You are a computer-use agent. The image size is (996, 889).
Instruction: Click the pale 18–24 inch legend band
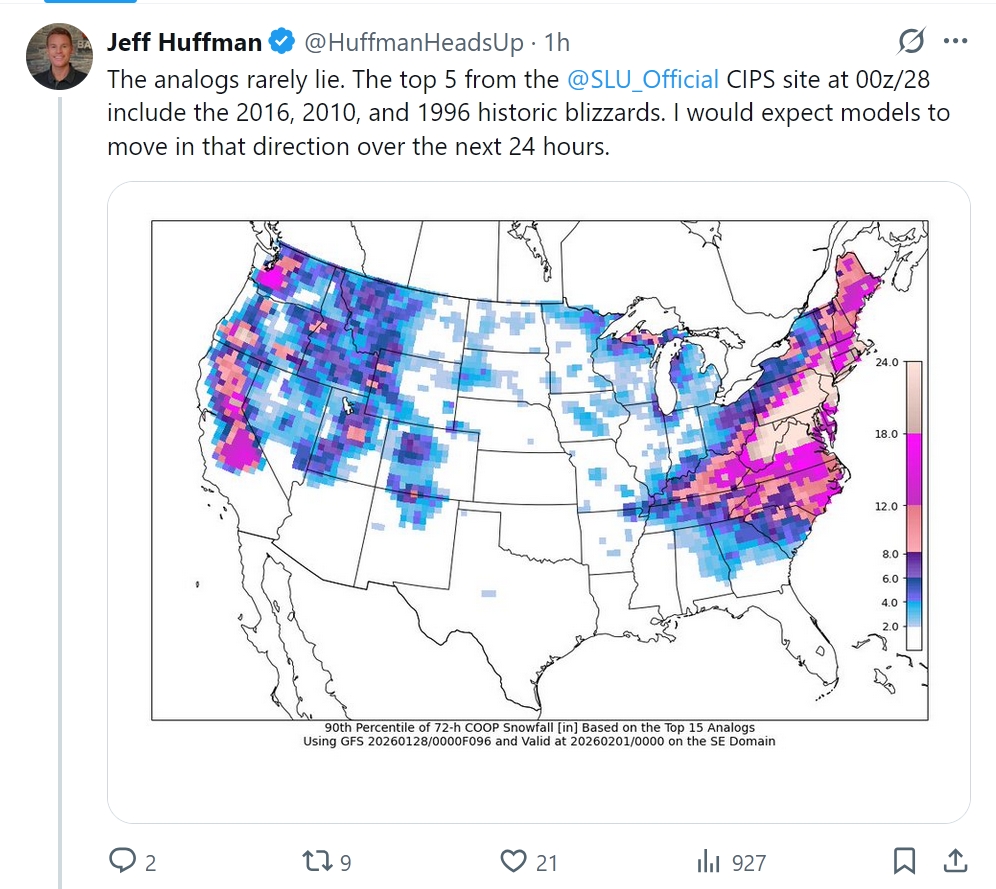914,397
